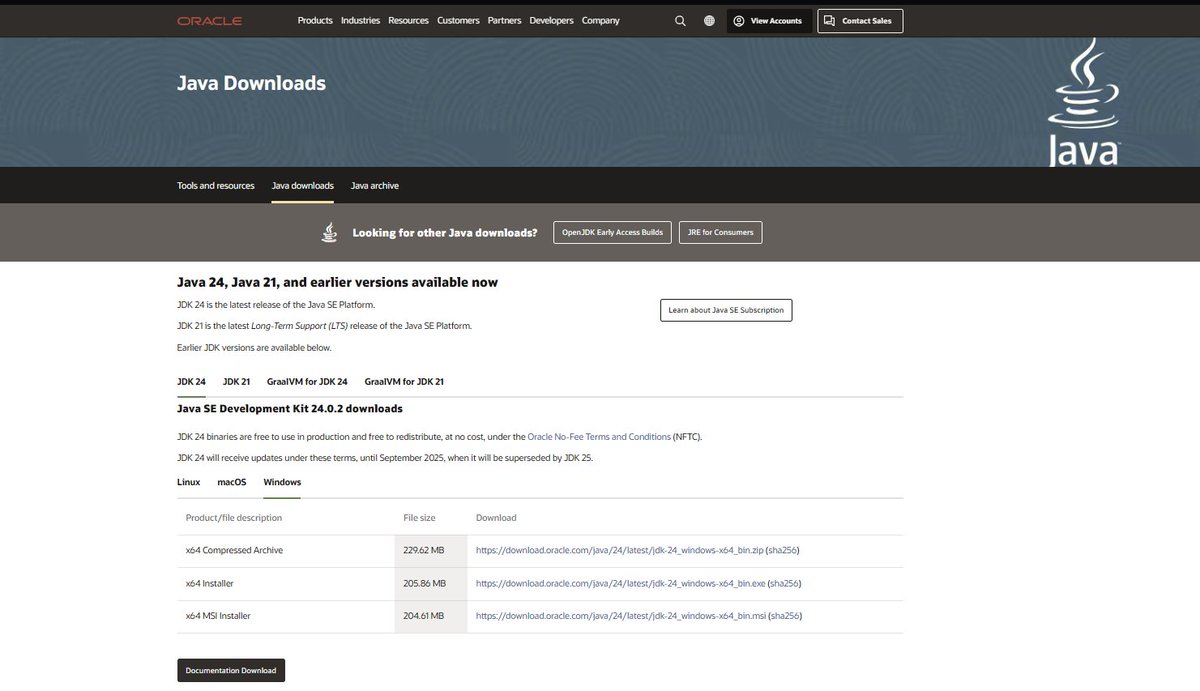Click the '204.61 MB' file size
Image resolution: width=1200 pixels, height=691 pixels.
424,616
